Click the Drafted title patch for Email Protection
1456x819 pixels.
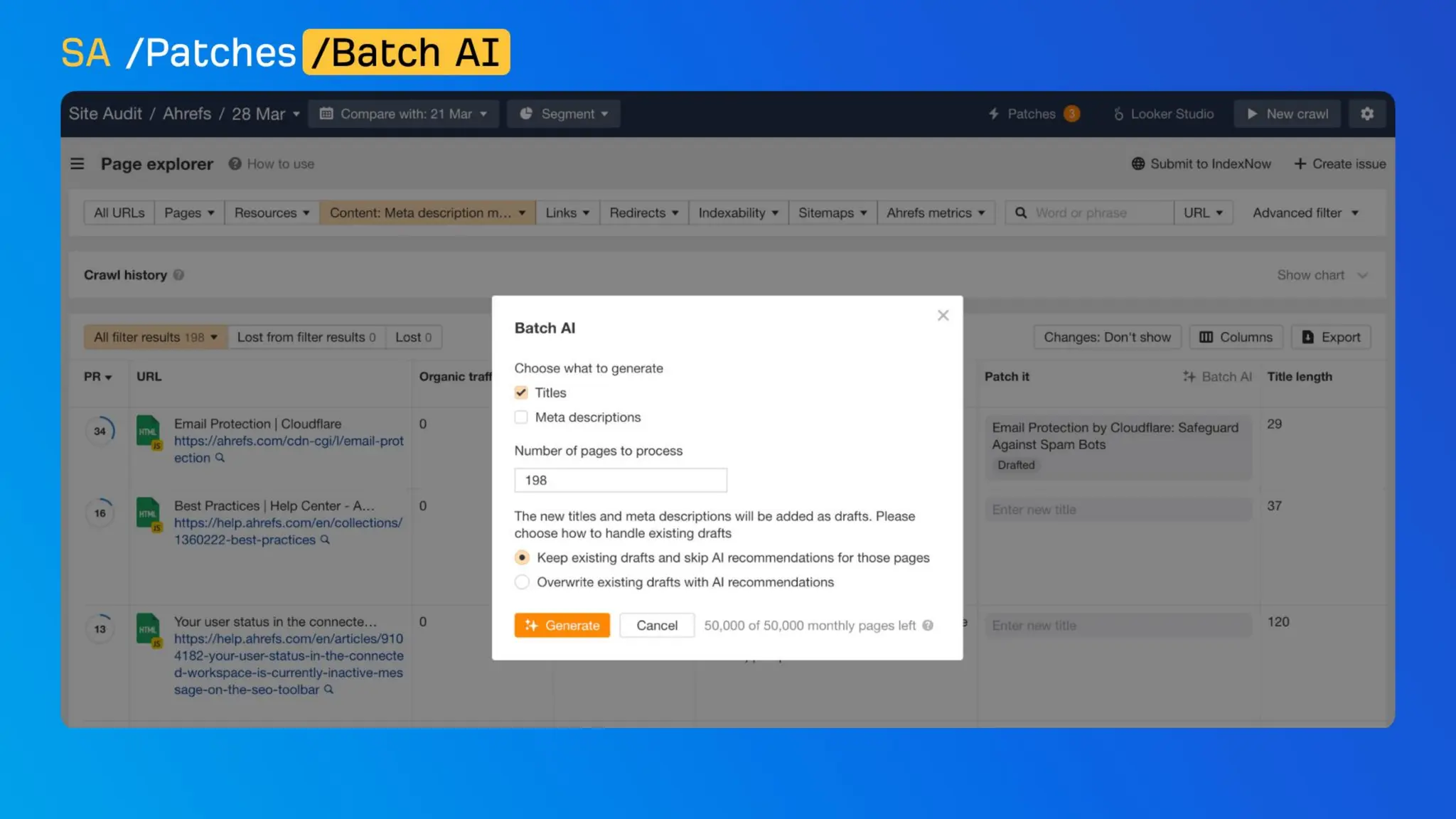(1118, 447)
